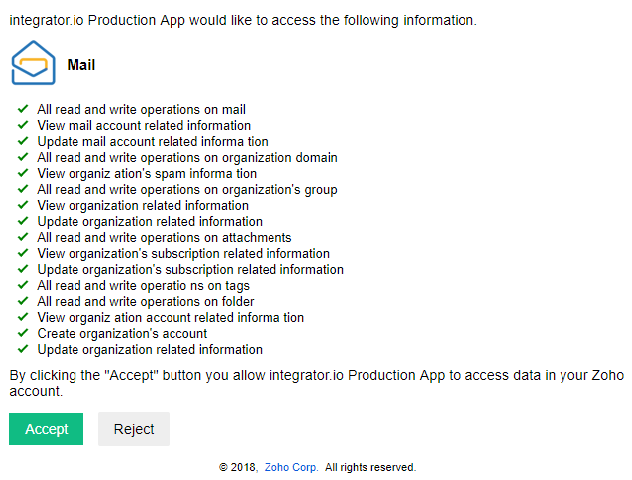632x480 pixels.
Task: Click the Mail envelope icon
Action: pyautogui.click(x=34, y=63)
